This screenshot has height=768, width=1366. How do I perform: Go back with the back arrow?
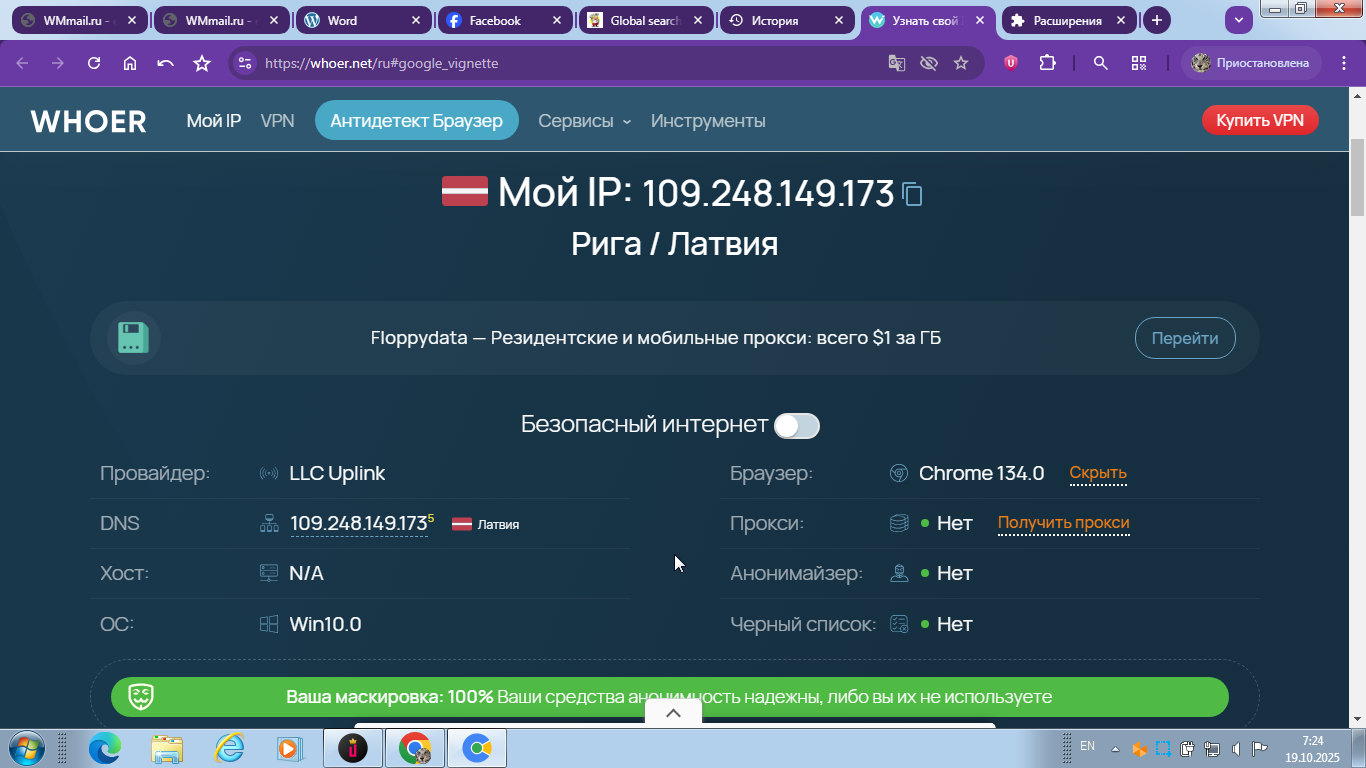click(22, 63)
